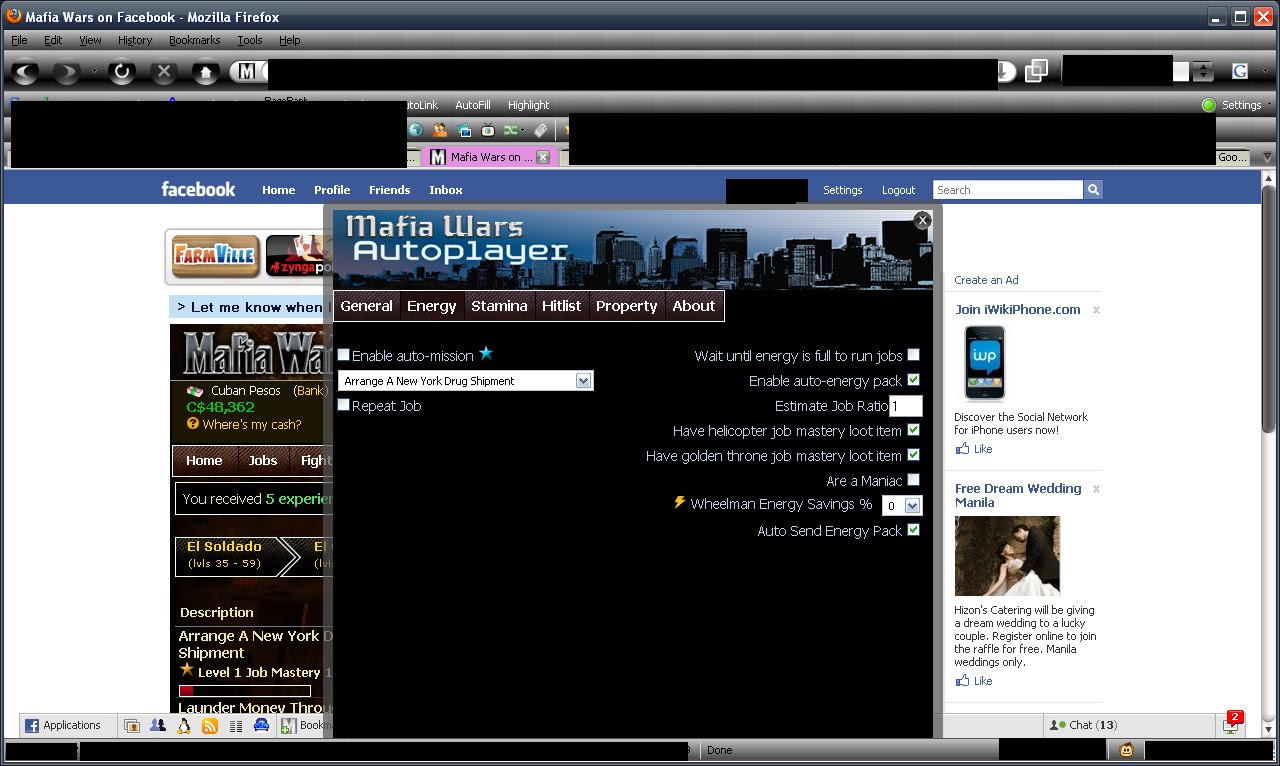Open the job selection dropdown
Screen dimensions: 1280x766
[466, 381]
